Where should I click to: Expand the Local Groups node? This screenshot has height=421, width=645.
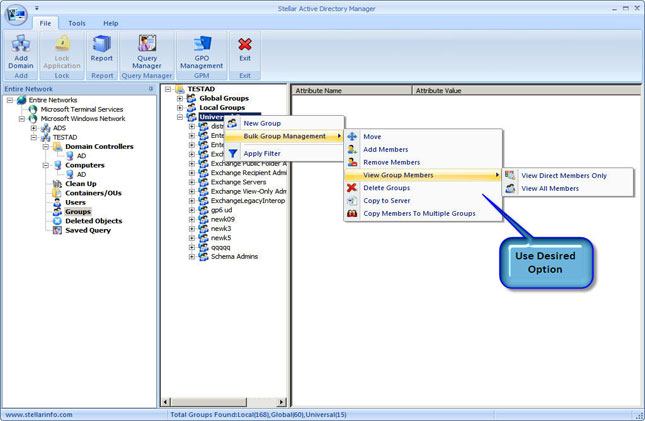pyautogui.click(x=180, y=108)
